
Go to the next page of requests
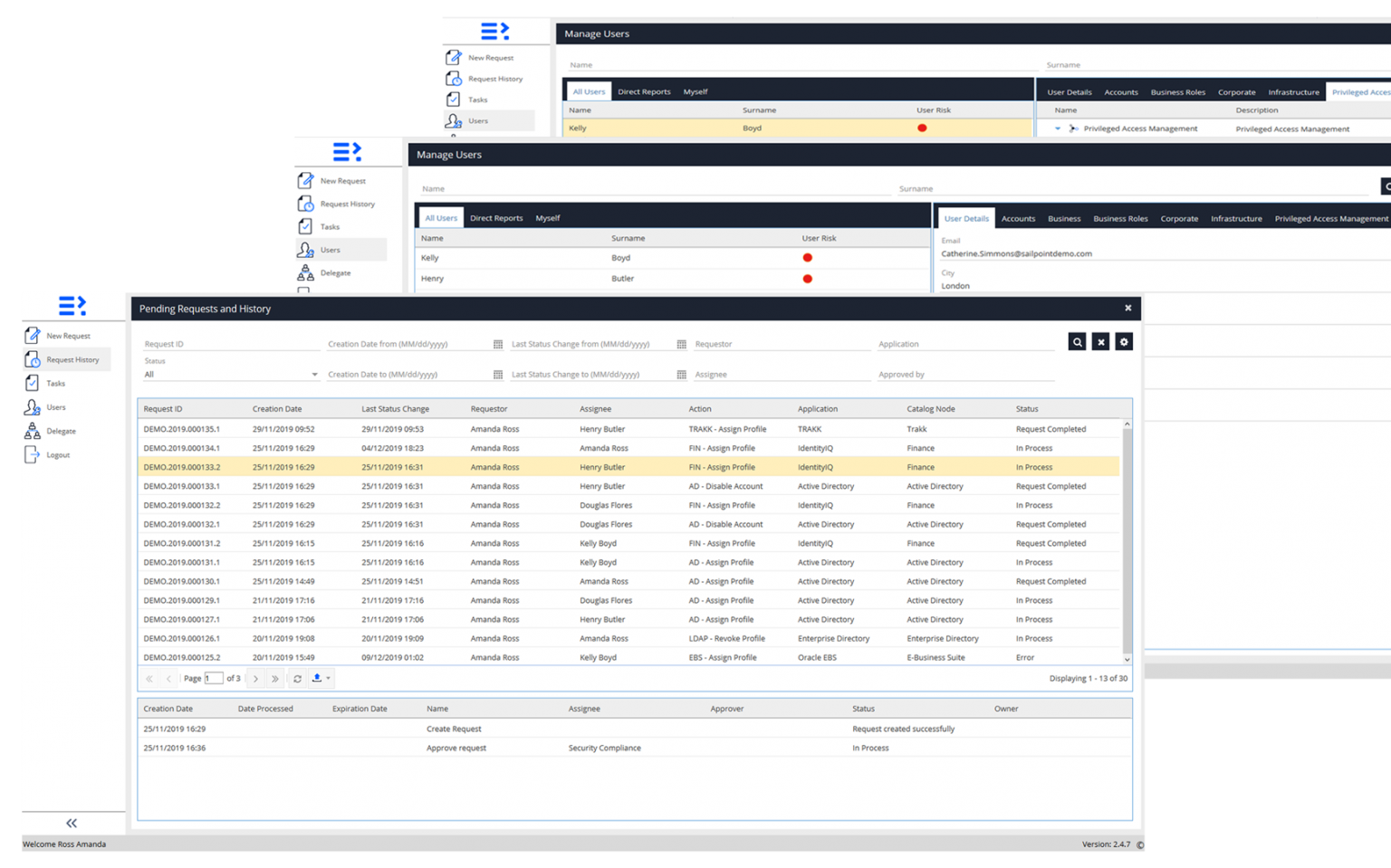point(256,678)
